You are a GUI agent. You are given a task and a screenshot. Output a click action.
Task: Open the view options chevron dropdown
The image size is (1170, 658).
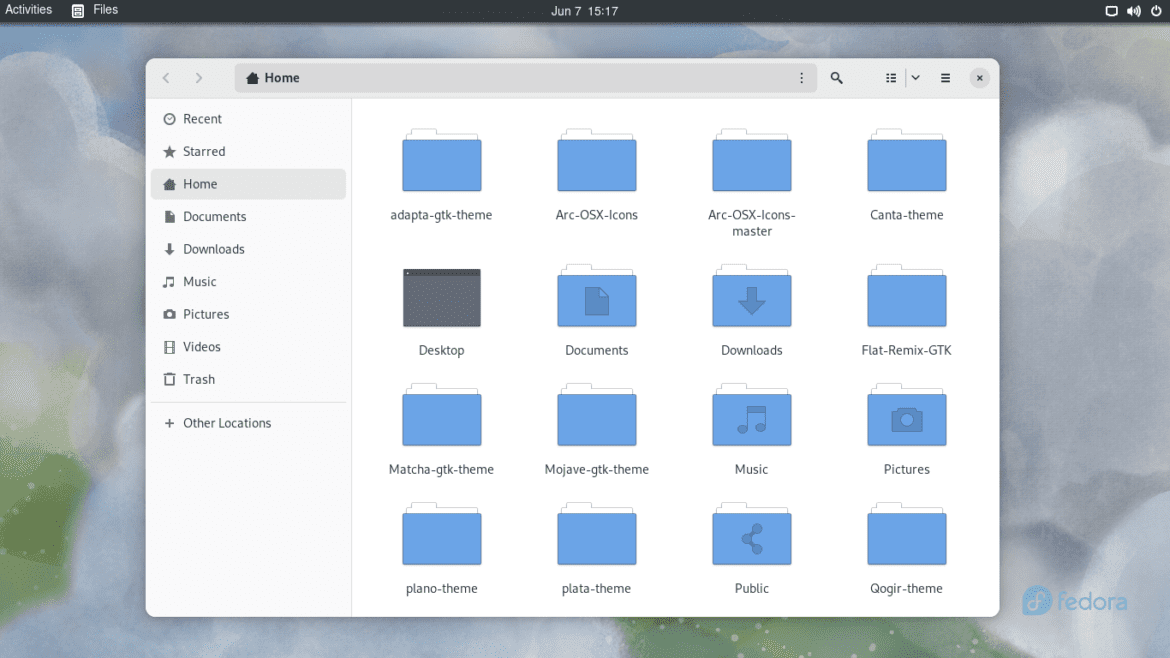914,77
